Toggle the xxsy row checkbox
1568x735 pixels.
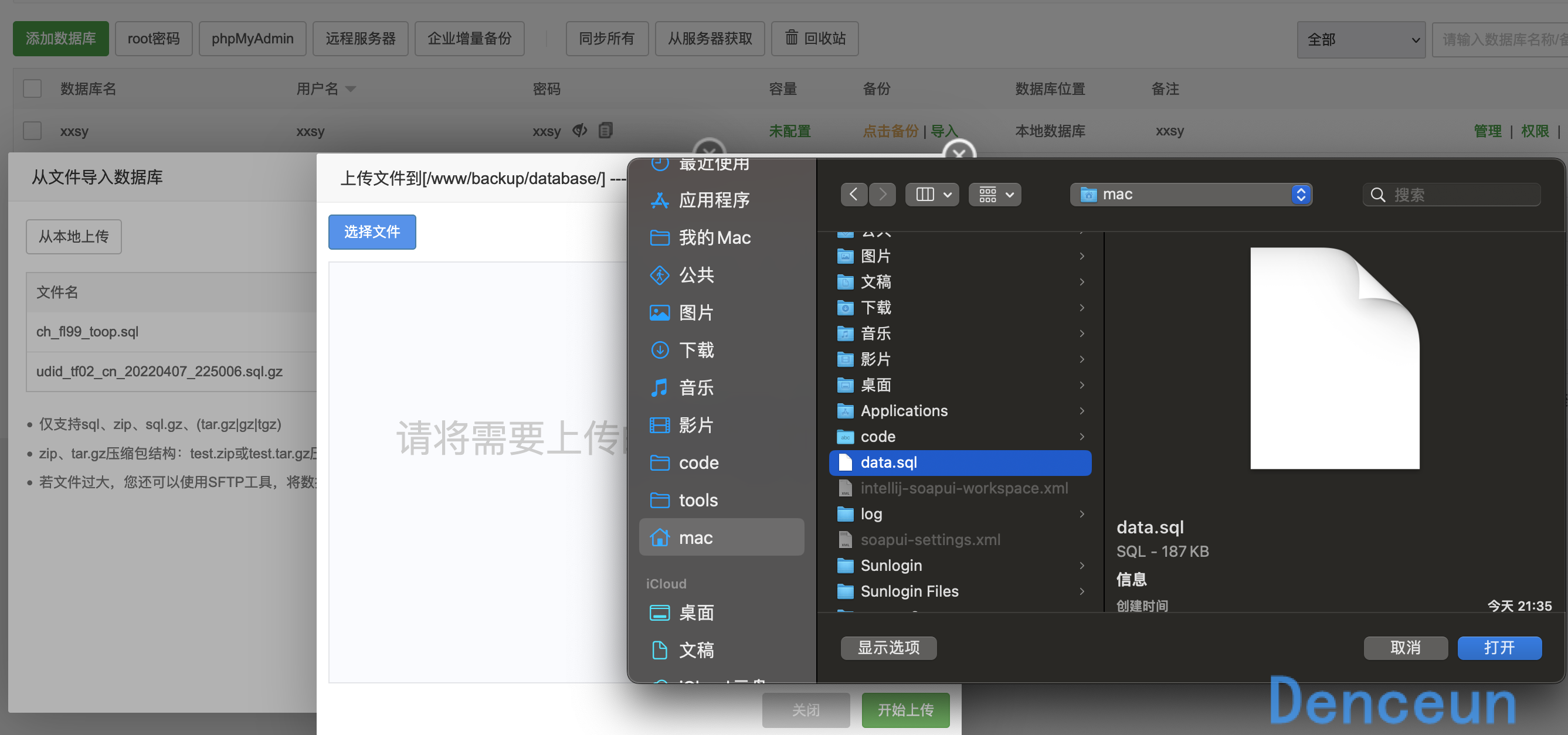[32, 131]
